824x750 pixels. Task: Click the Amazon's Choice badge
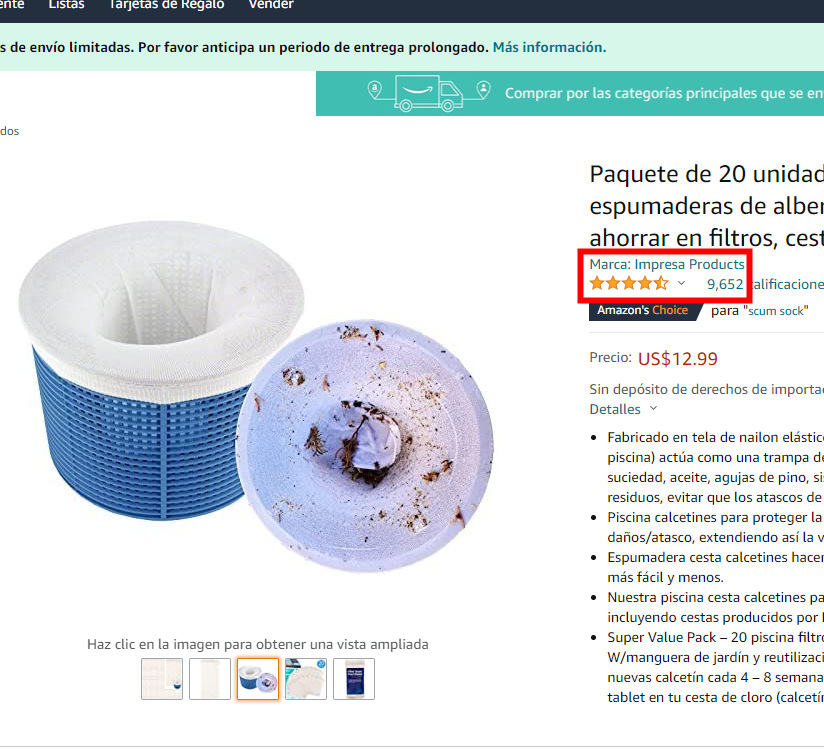643,310
